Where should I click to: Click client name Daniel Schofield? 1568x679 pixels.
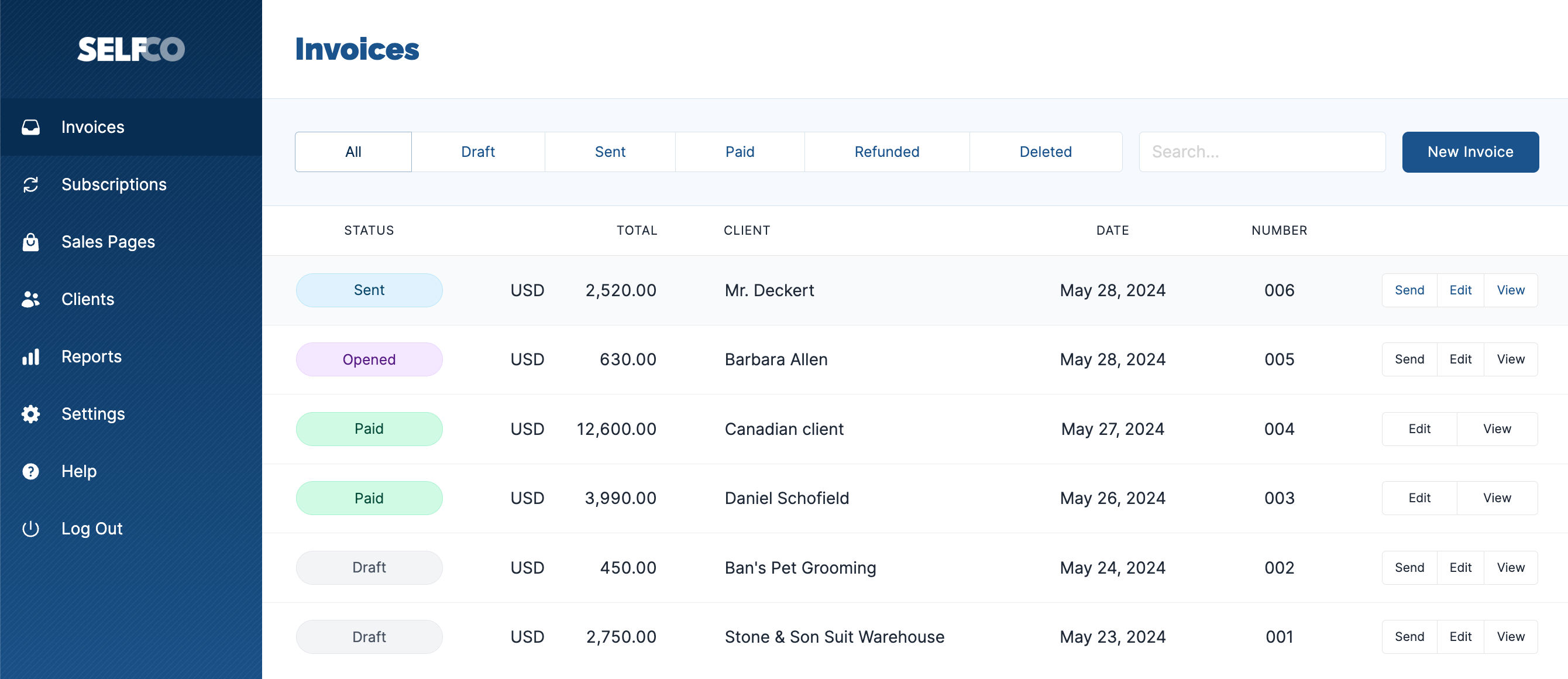coord(786,498)
